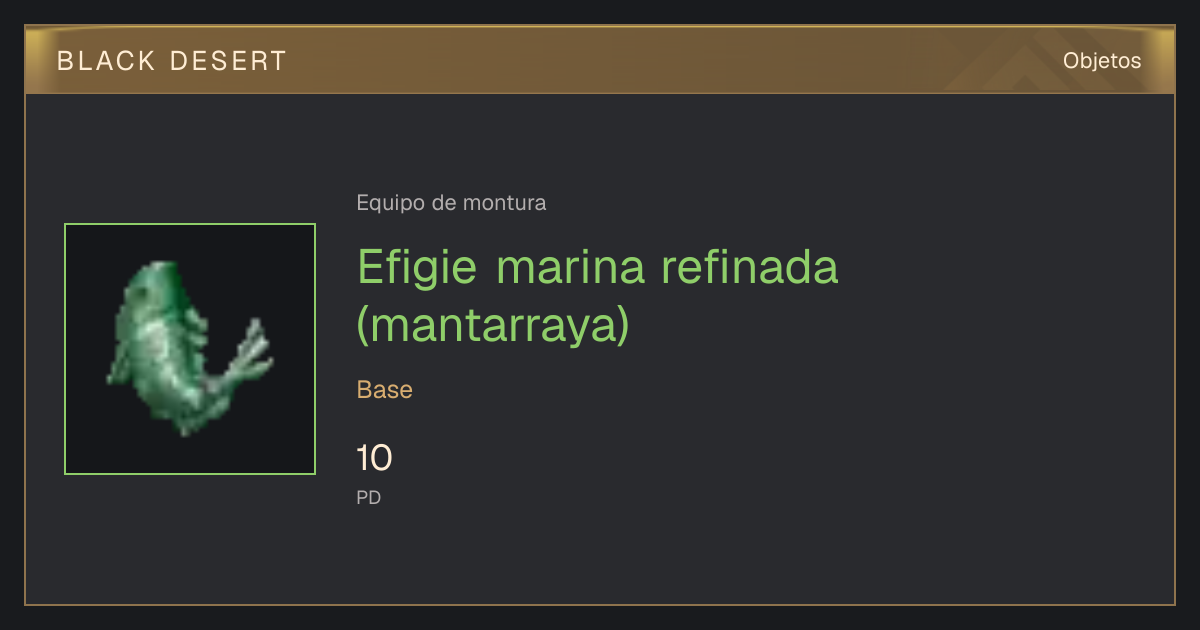
Task: Click the word BLACK in the header
Action: [106, 61]
